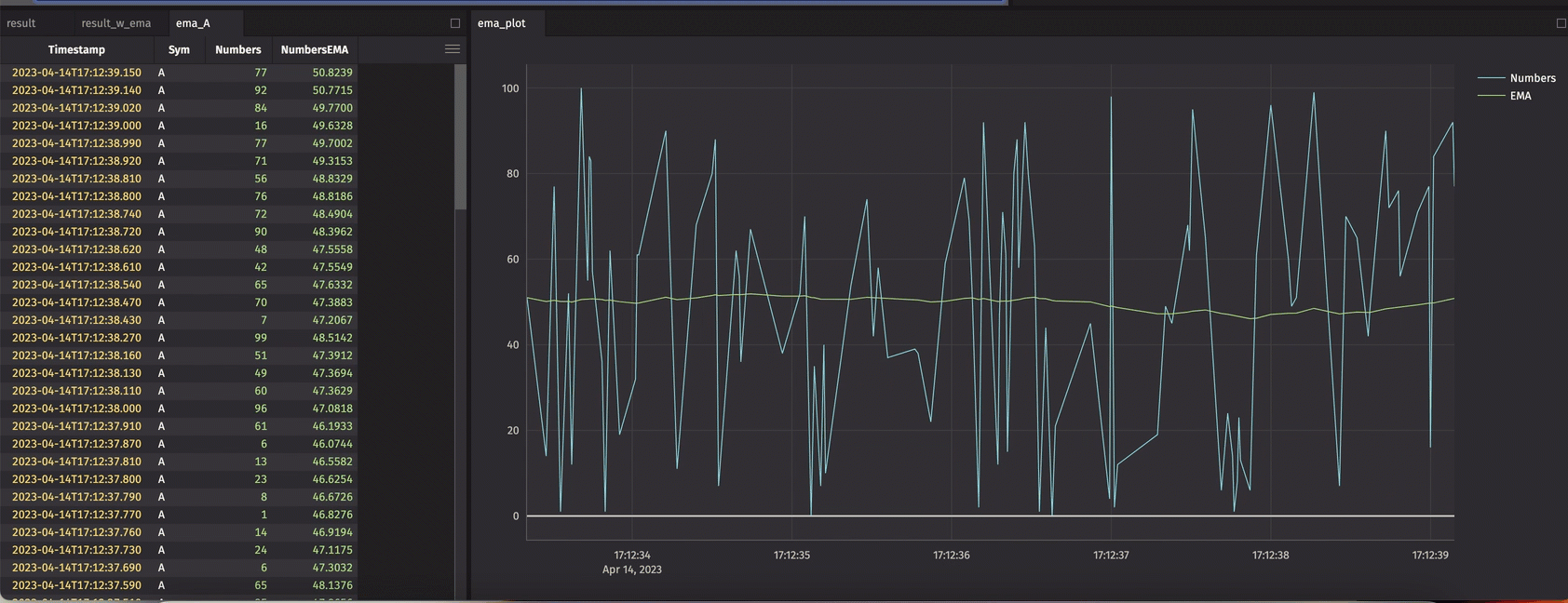Toggle the Numbers series in the legend

click(x=1517, y=78)
